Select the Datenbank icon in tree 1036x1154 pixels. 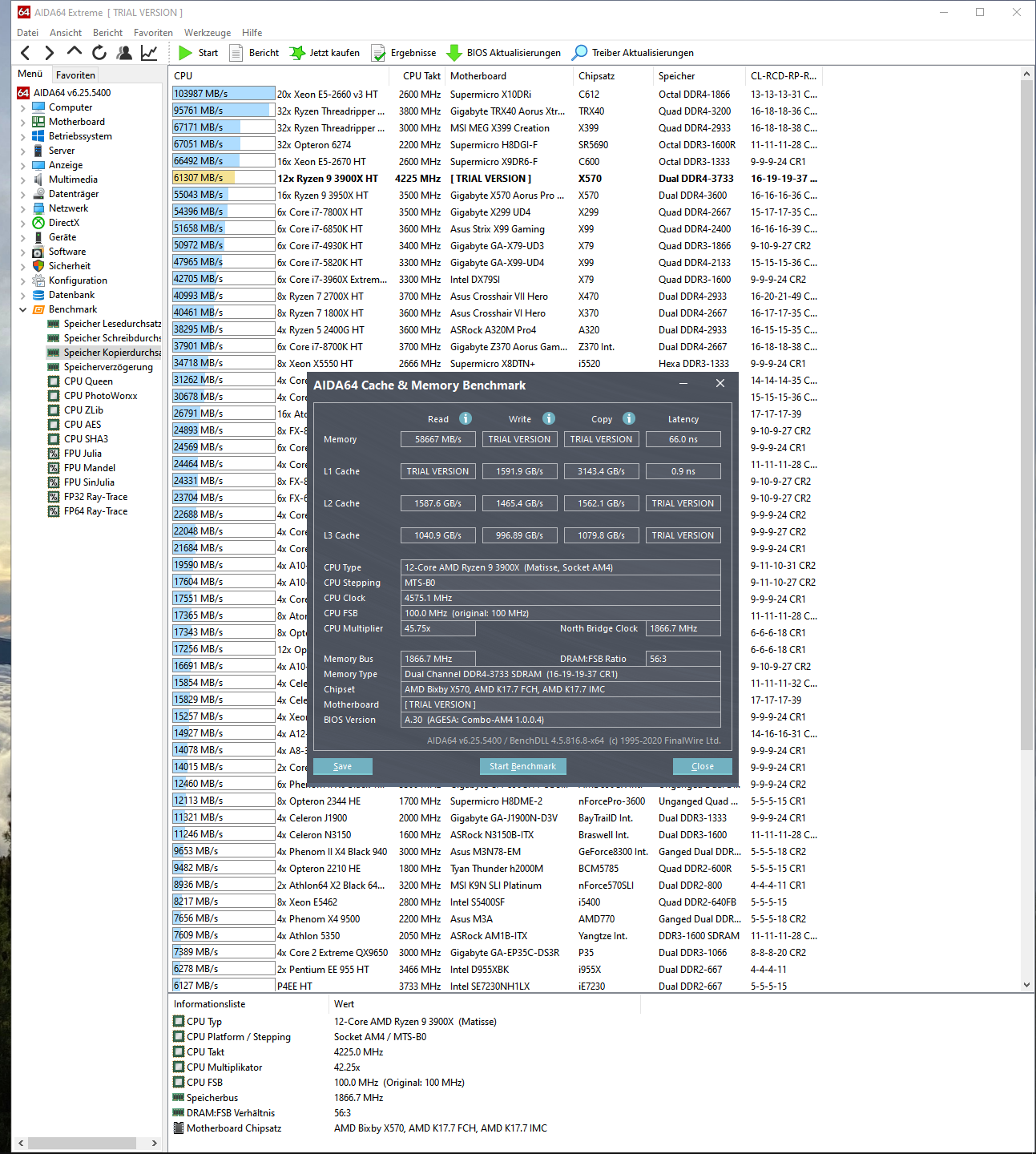(x=38, y=295)
